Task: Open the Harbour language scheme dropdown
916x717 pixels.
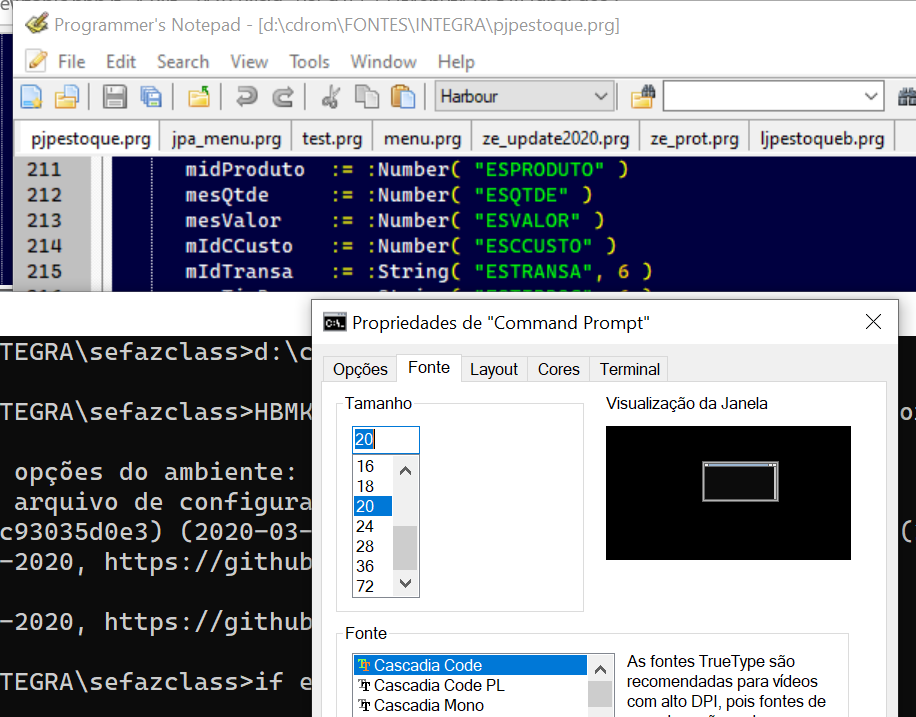Action: [x=601, y=97]
